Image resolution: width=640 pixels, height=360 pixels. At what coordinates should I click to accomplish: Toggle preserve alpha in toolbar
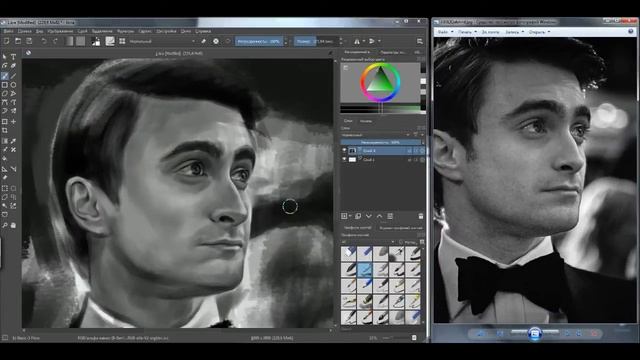216,41
